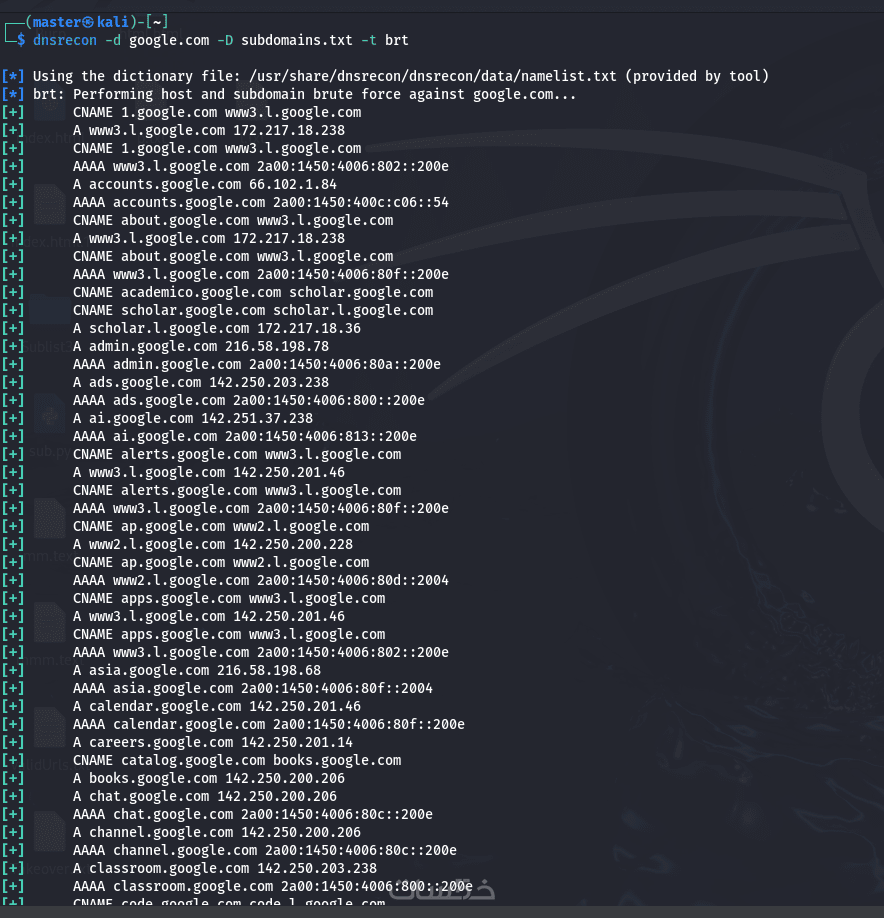Click the 'A calendar.google.com 142.250.201.46' row
884x918 pixels.
click(x=217, y=707)
